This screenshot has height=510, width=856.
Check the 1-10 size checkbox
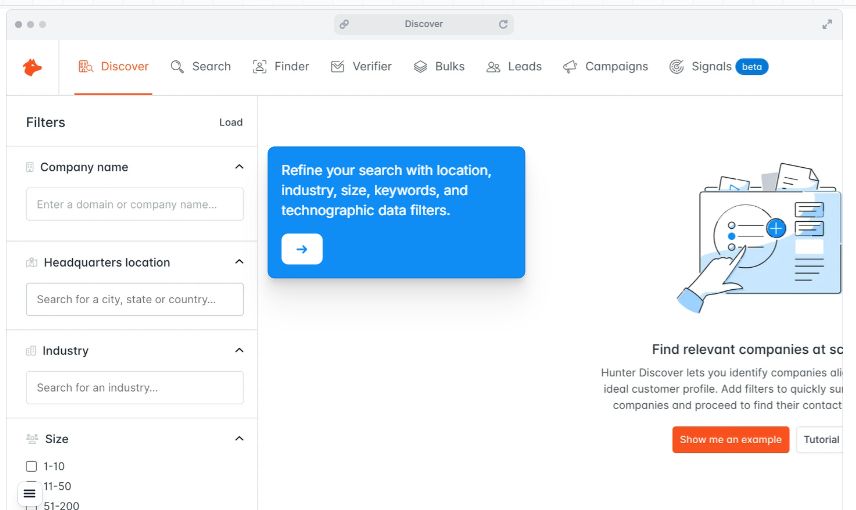tap(32, 466)
